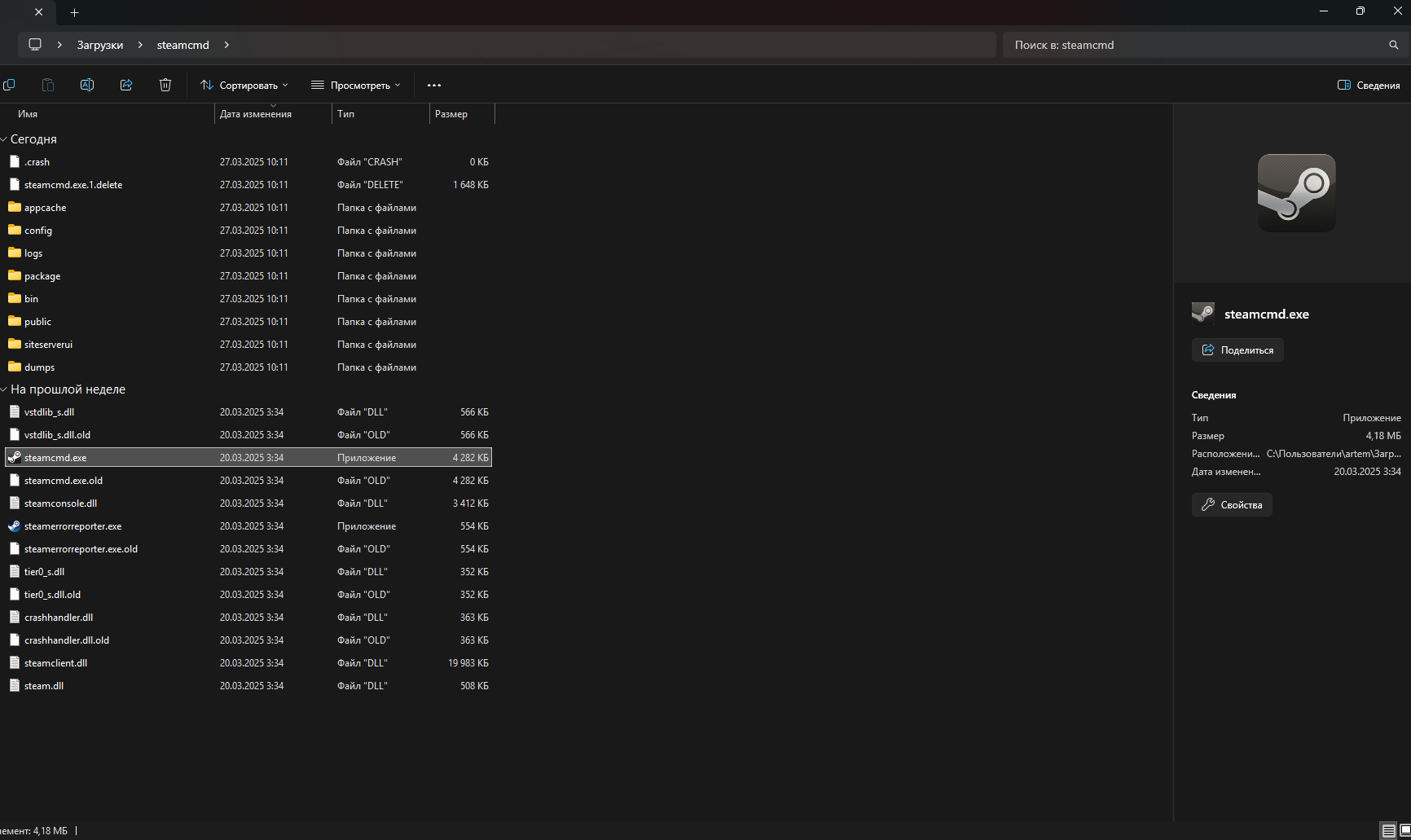Image resolution: width=1411 pixels, height=840 pixels.
Task: Select the tier0_s.dll.old file
Action: pos(248,594)
